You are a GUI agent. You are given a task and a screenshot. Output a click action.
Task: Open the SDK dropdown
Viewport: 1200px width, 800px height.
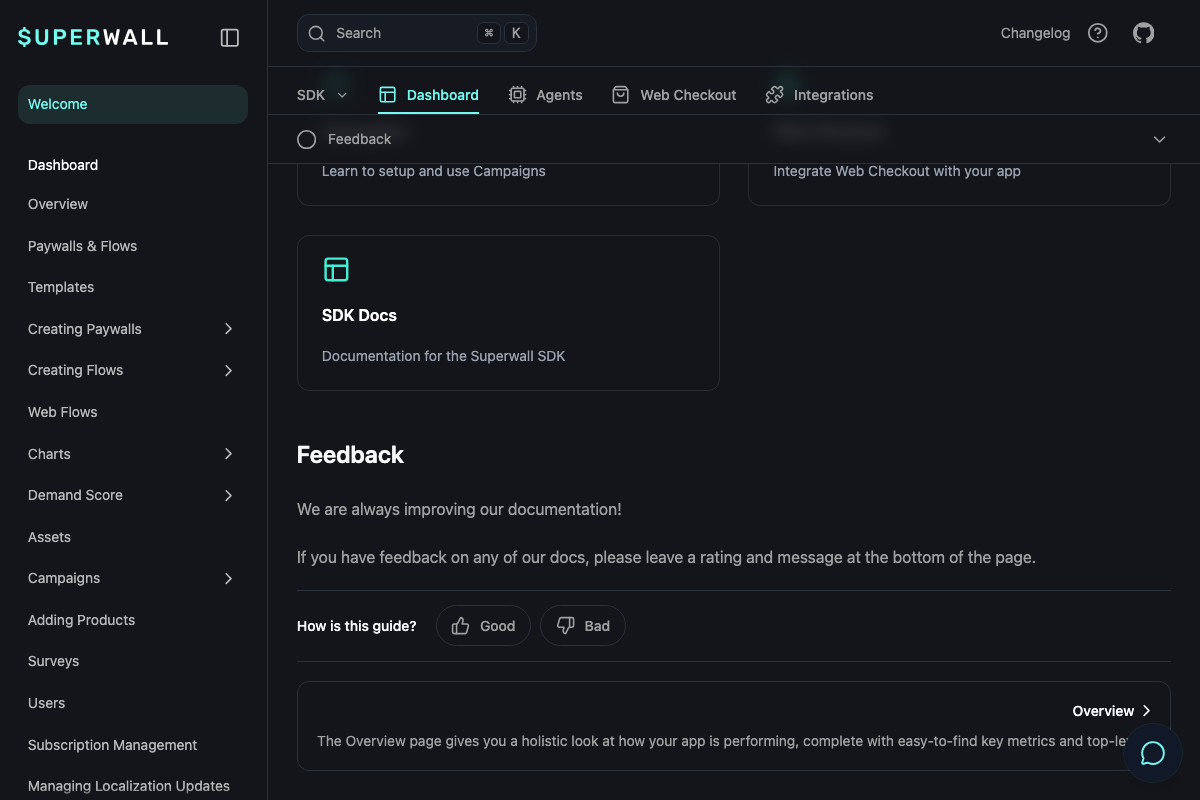click(322, 95)
